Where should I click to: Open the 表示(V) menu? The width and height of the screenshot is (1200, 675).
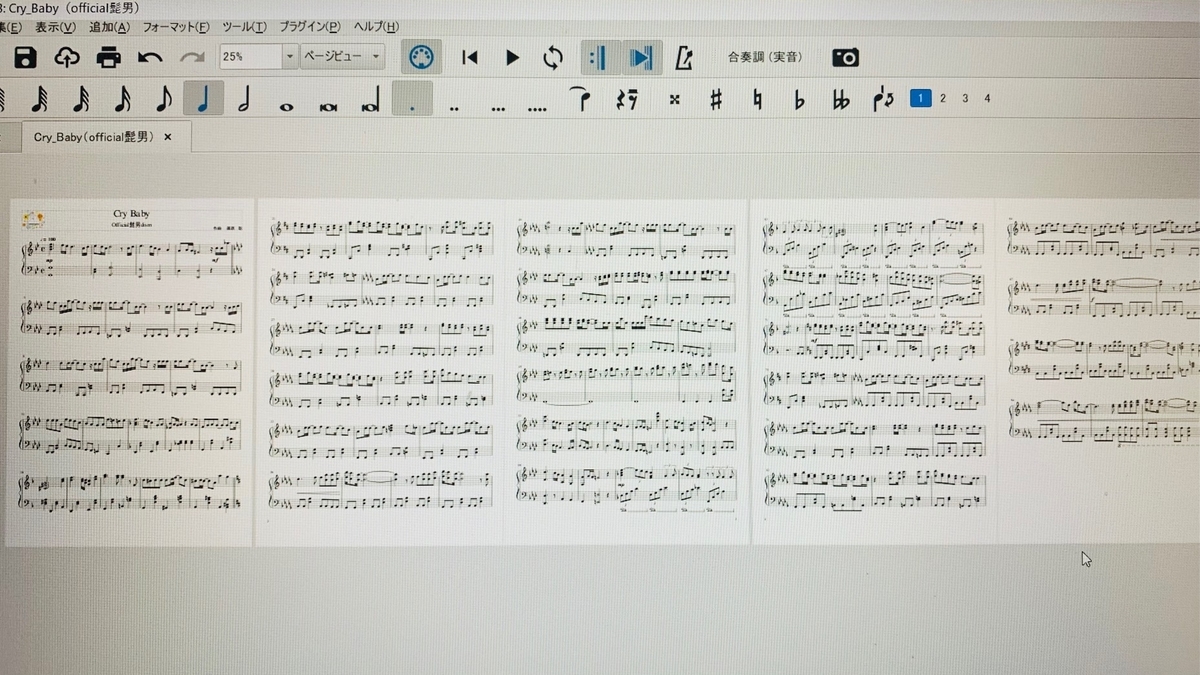(55, 26)
